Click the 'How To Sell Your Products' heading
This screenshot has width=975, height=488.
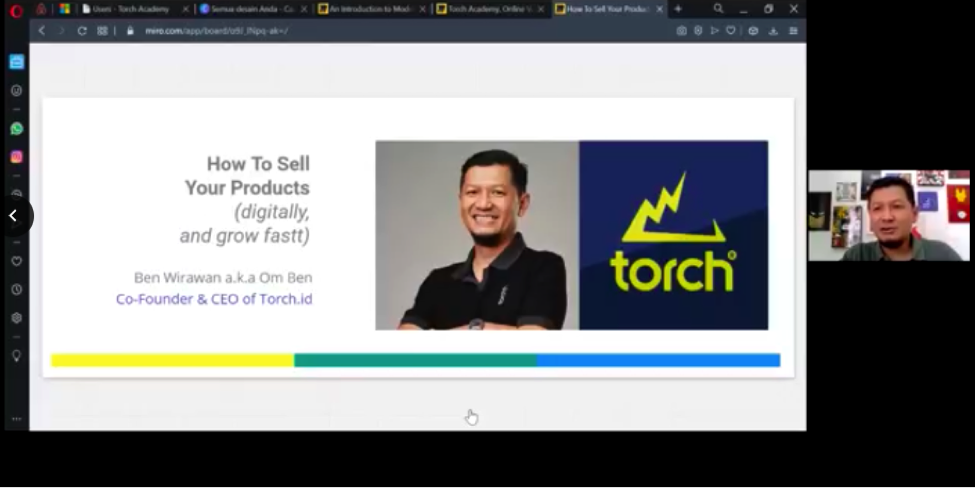click(247, 176)
